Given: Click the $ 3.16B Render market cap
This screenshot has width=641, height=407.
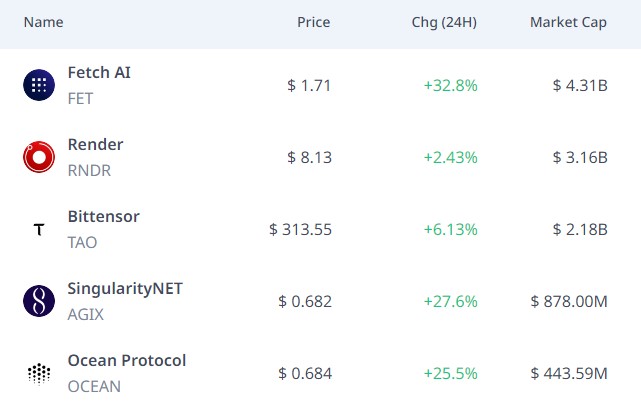Looking at the screenshot, I should [580, 157].
